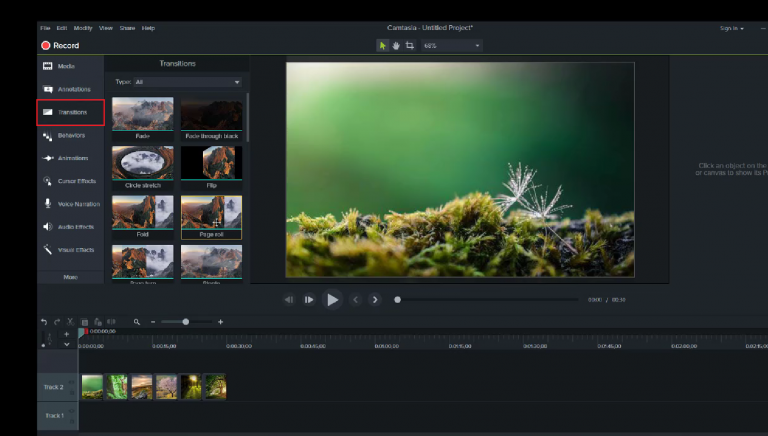This screenshot has width=768, height=436.
Task: Open the Voice Narration panel
Action: pyautogui.click(x=71, y=204)
